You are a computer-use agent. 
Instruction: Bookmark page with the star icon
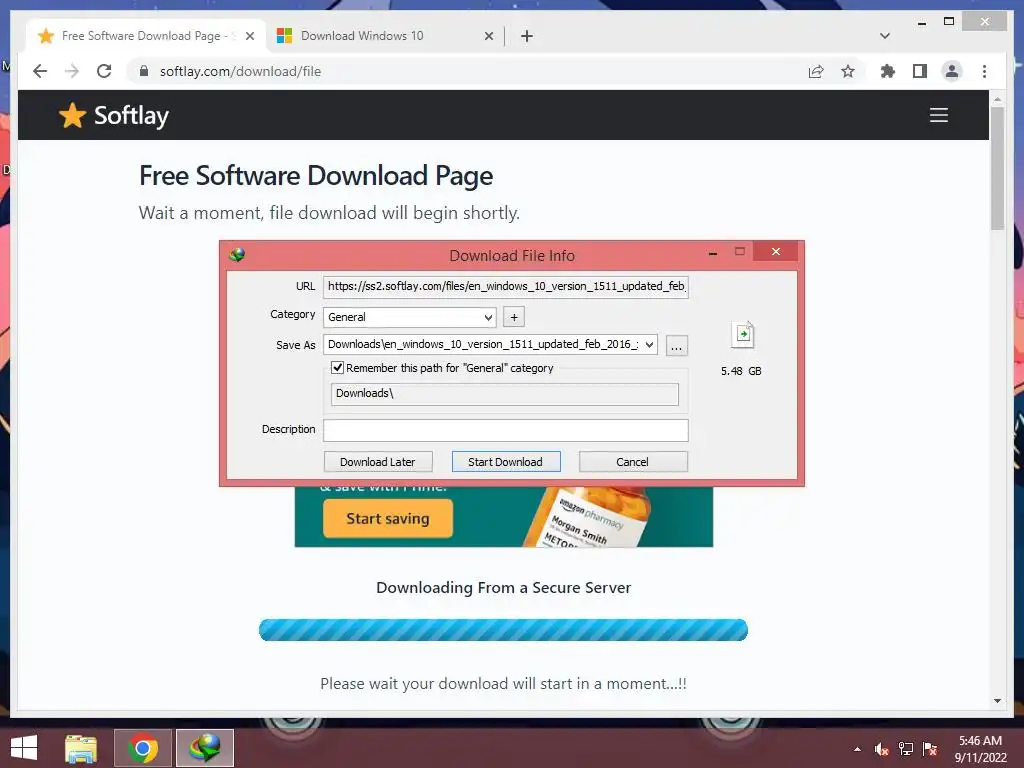848,71
